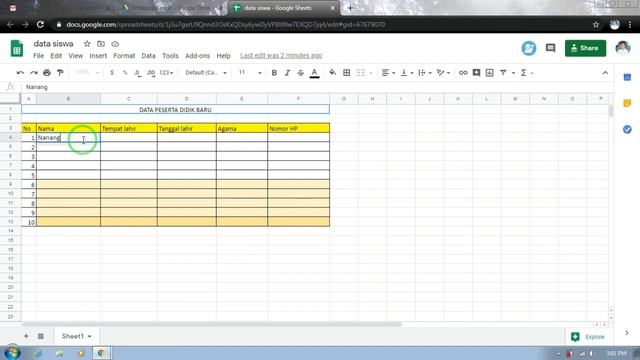Open the Edit menu
This screenshot has height=360, width=640.
pos(56,56)
